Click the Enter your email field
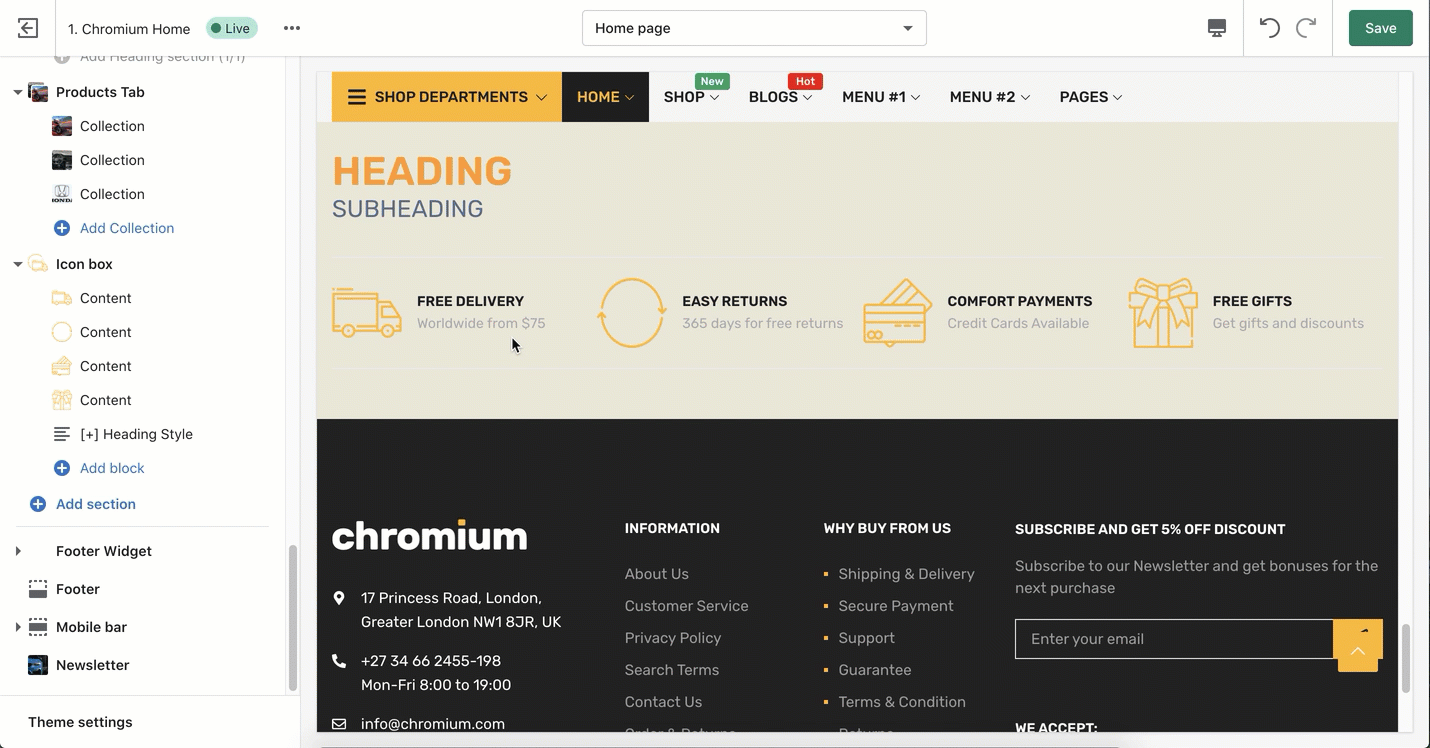1430x748 pixels. pos(1174,639)
